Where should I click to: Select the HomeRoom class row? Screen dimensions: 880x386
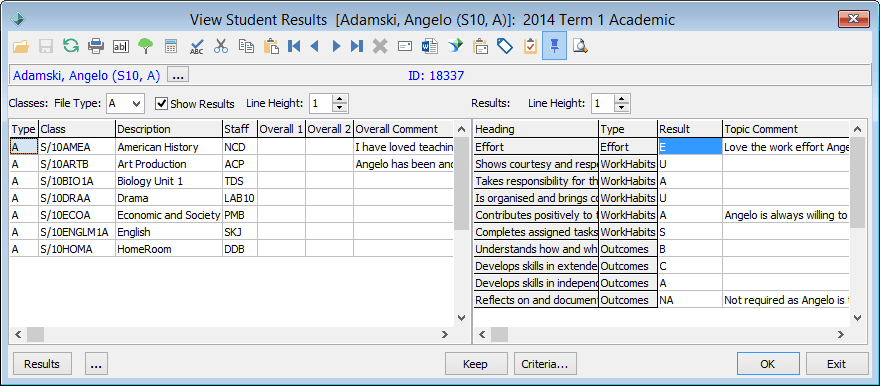231,249
